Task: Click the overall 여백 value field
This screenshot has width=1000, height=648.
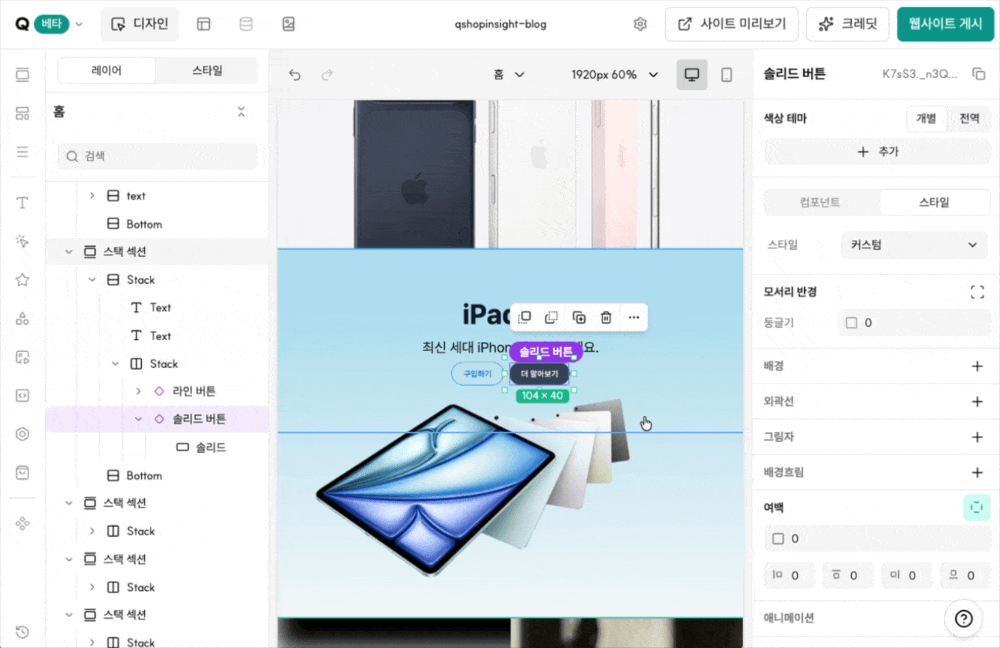Action: coord(878,539)
